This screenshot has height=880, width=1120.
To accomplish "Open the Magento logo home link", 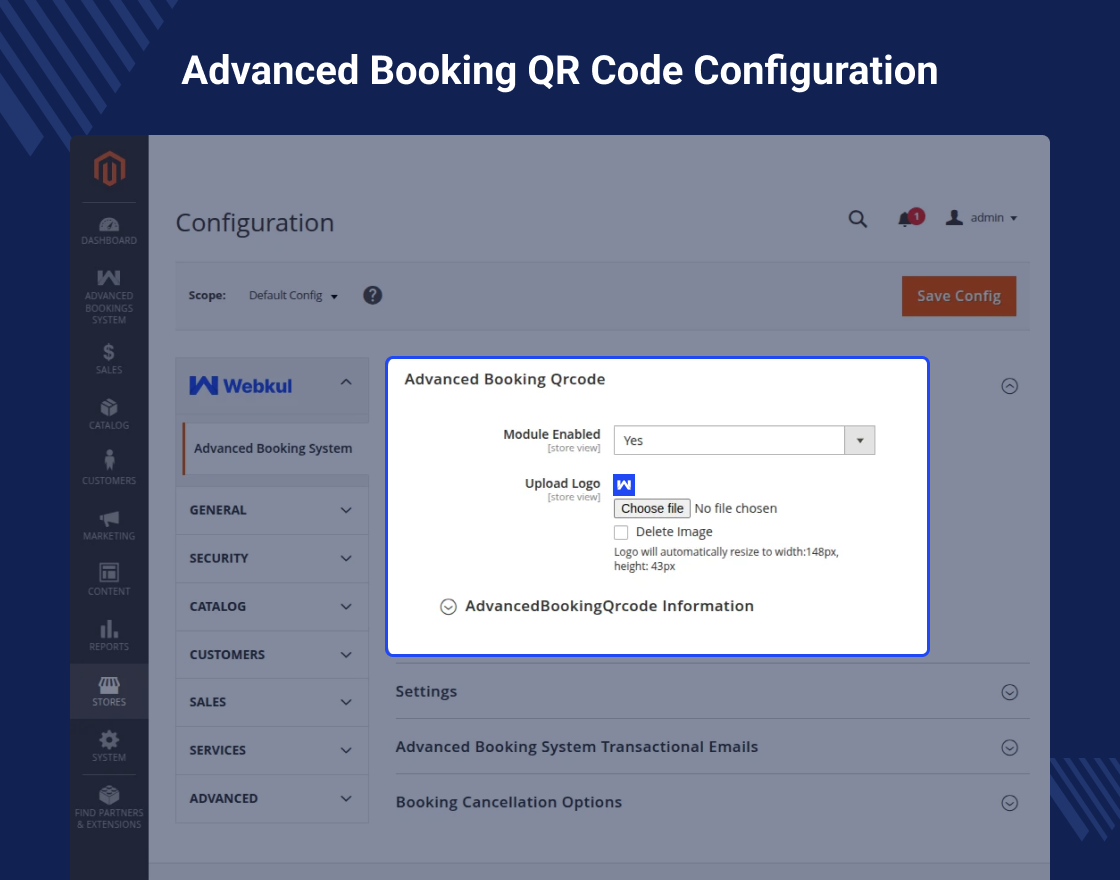I will [109, 169].
